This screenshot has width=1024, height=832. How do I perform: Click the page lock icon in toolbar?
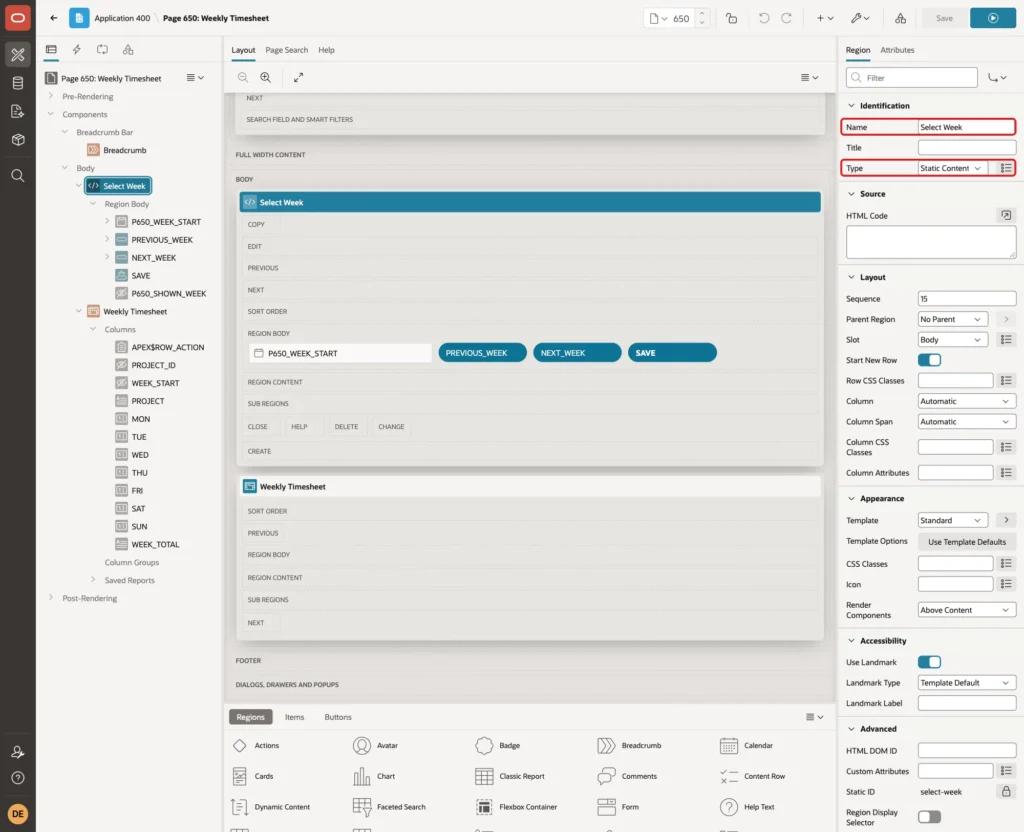click(731, 18)
